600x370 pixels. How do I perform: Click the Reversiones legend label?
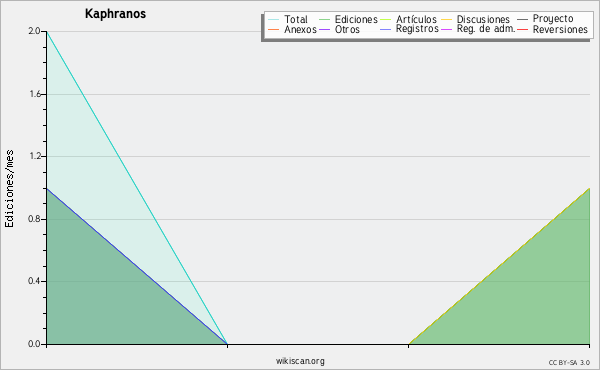pos(560,29)
